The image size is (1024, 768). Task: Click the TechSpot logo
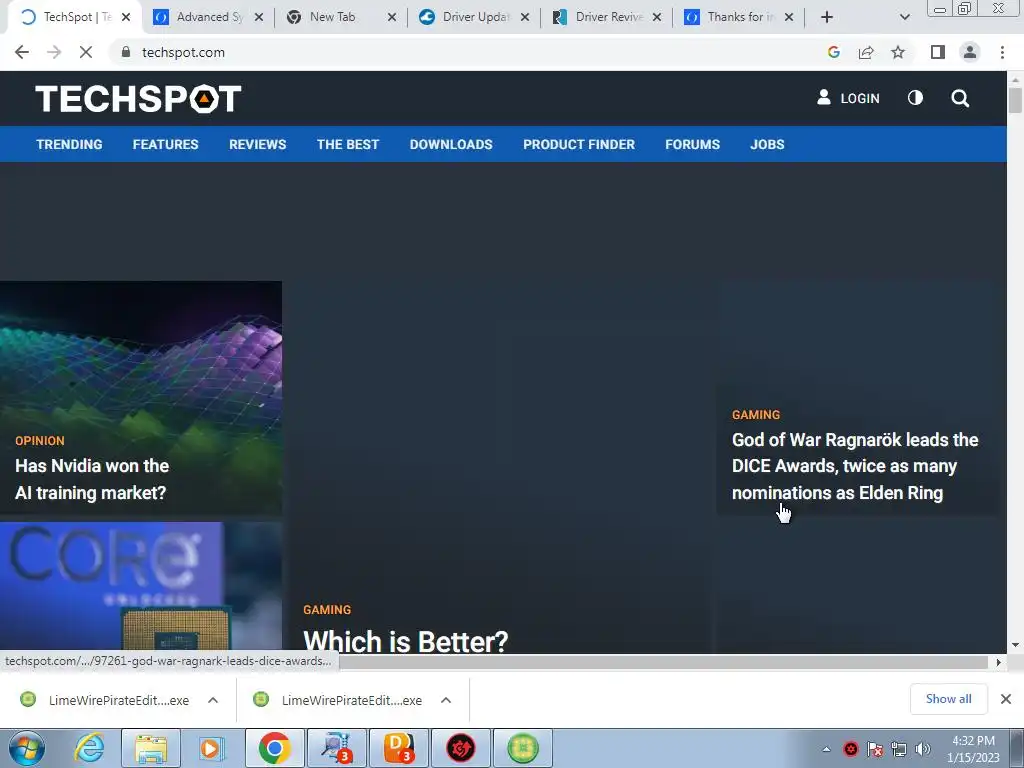coord(138,99)
